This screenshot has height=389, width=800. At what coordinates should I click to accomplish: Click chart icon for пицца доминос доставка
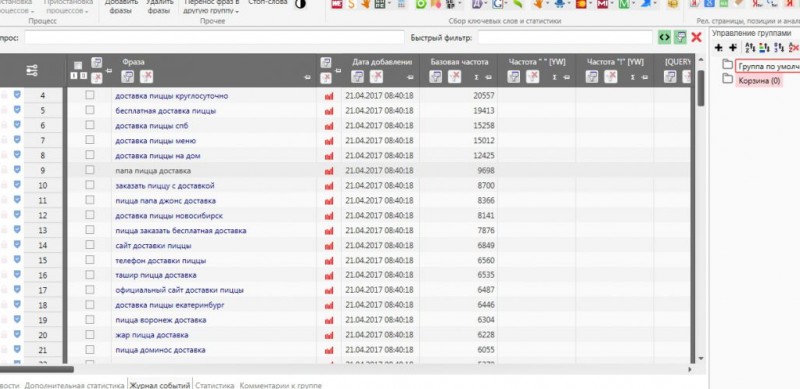(x=329, y=350)
